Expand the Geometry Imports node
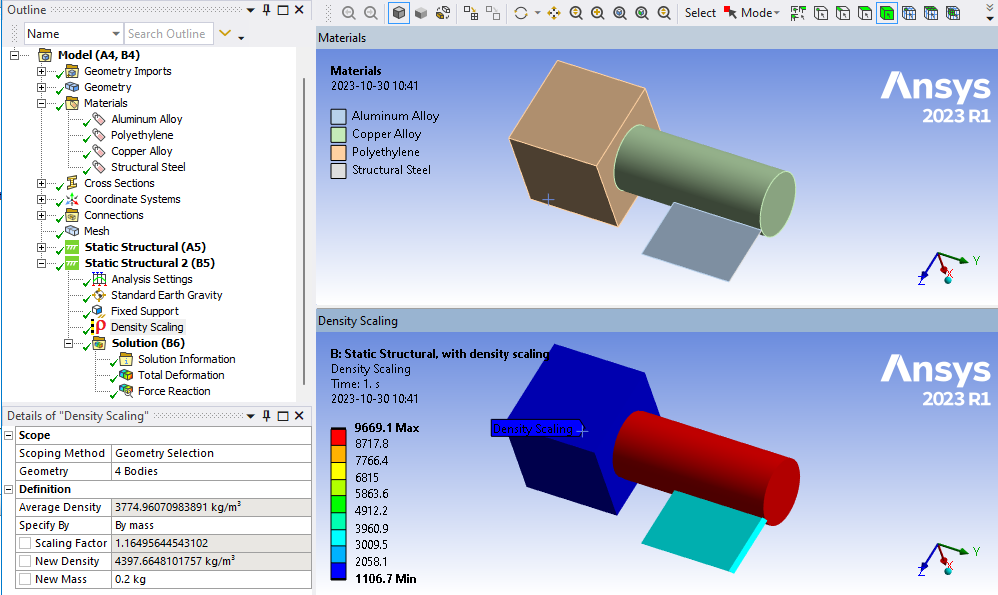998x595 pixels. (x=41, y=71)
